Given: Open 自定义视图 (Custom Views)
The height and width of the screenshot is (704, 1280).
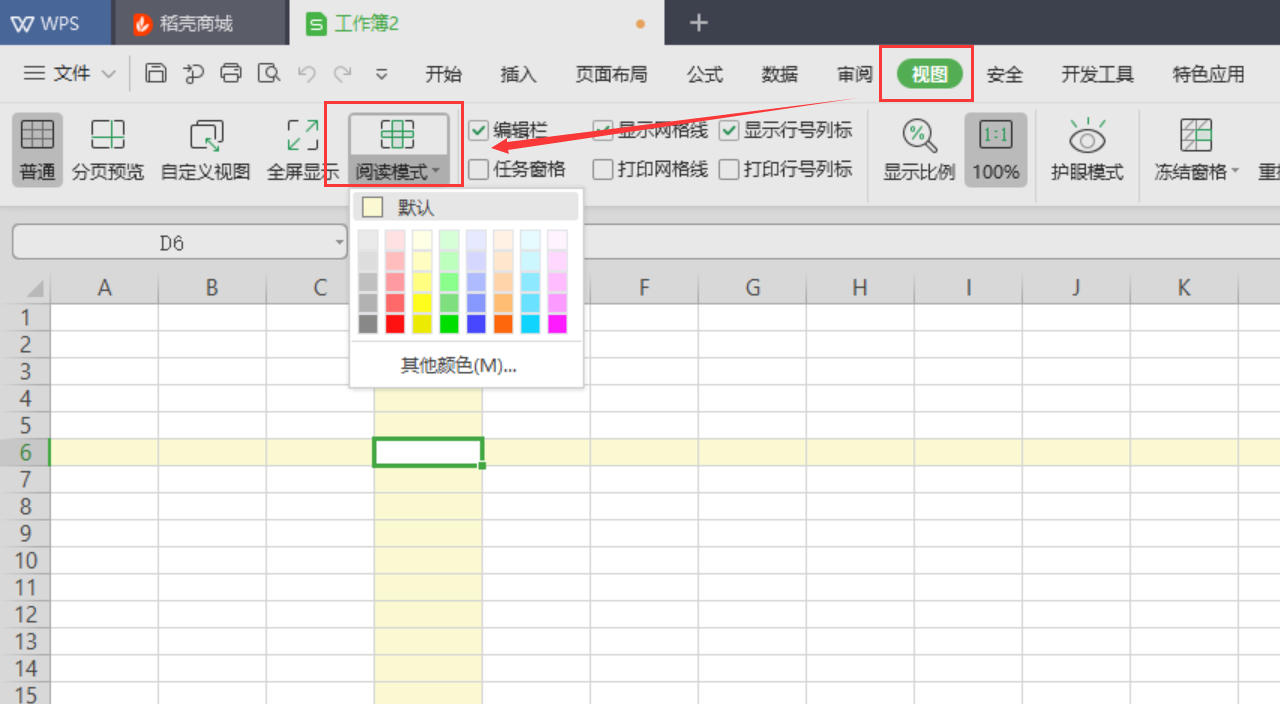Looking at the screenshot, I should pyautogui.click(x=204, y=149).
